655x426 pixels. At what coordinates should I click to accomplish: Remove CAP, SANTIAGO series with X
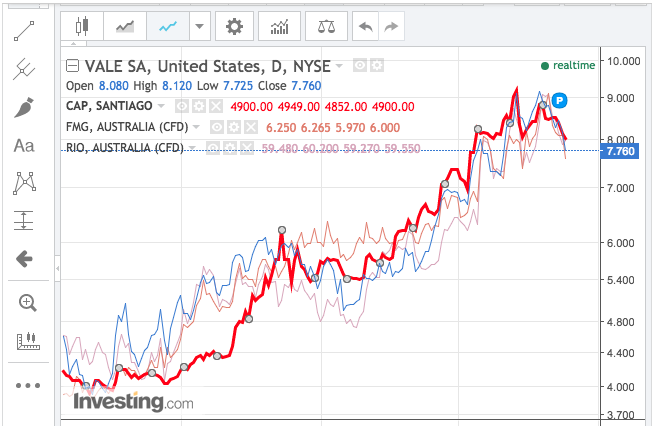(216, 106)
